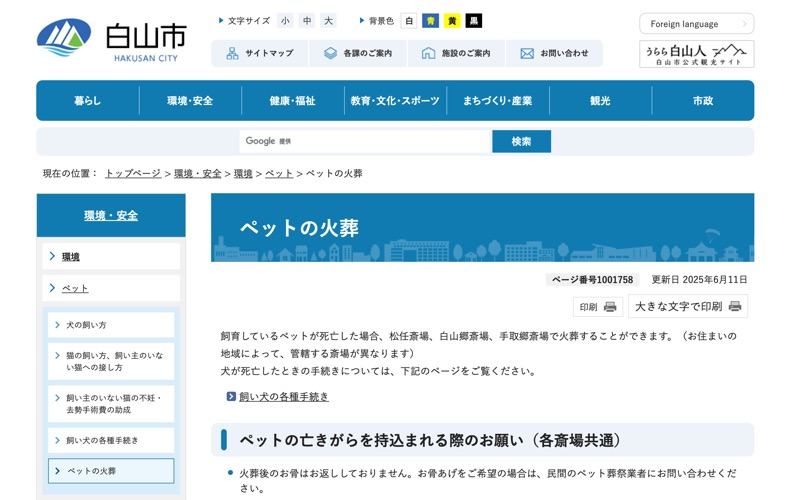
Task: Click the 各課のご案内 button
Action: click(358, 54)
